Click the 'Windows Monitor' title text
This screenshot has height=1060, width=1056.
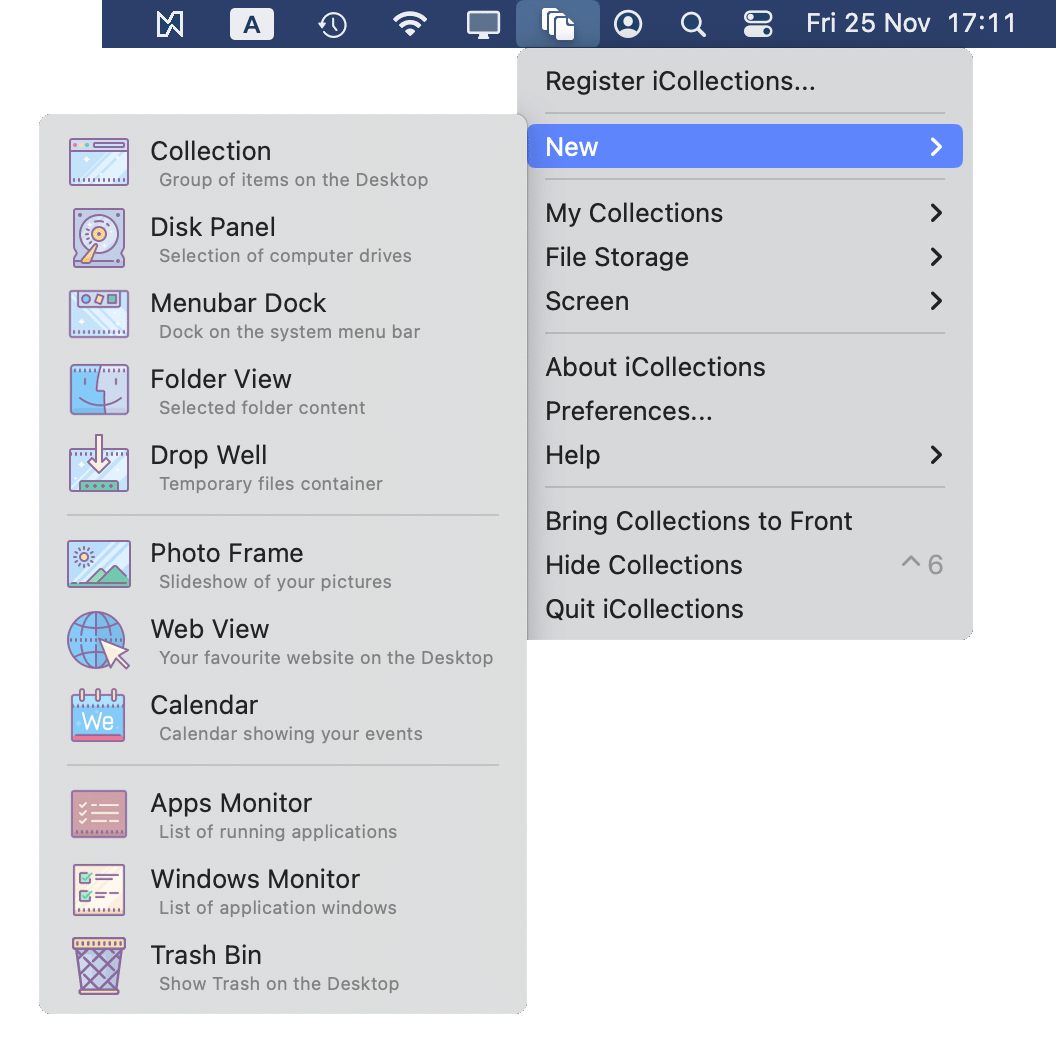coord(256,880)
